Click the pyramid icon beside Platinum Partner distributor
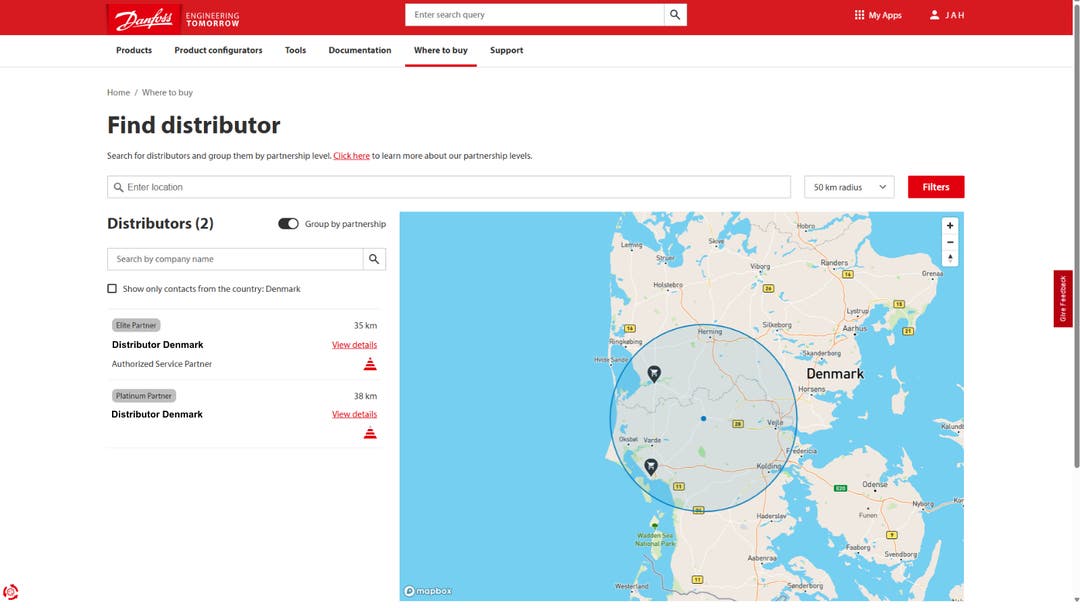The image size is (1080, 608). click(x=370, y=432)
